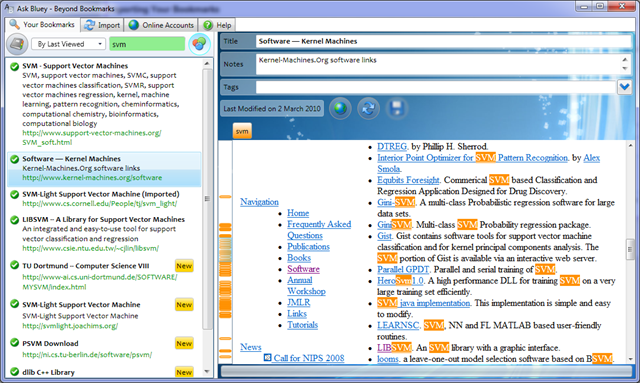Click the Ask Bluey app icon in title bar

(9, 8)
